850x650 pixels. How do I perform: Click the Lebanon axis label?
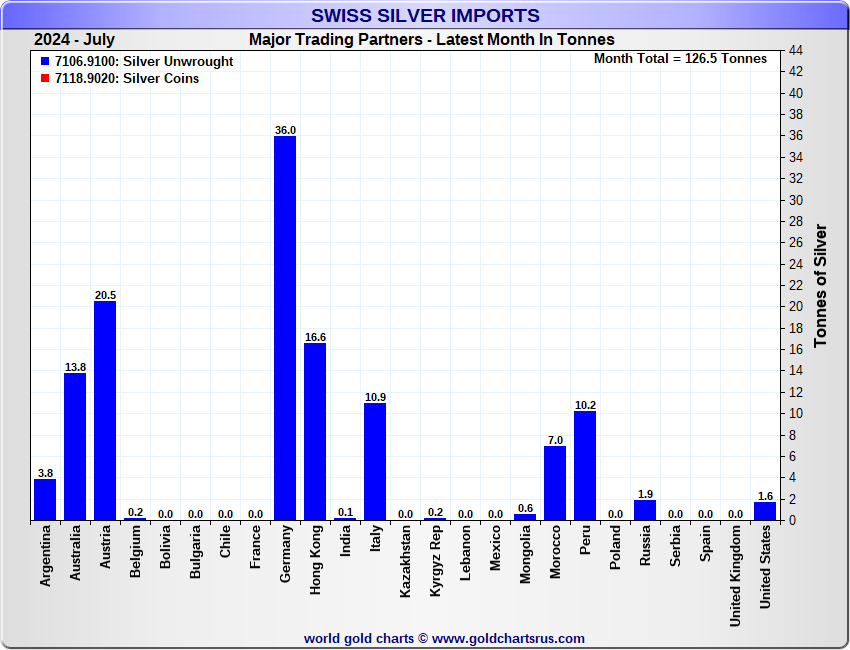pos(465,553)
